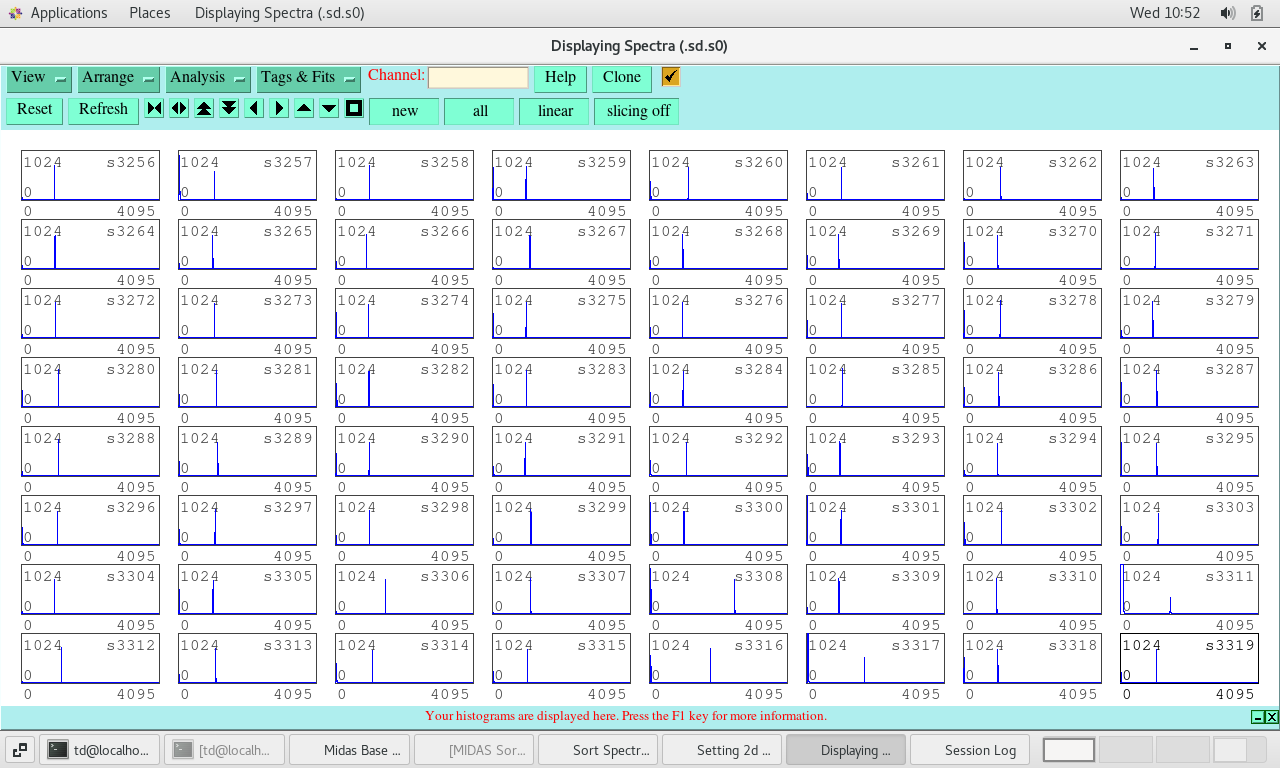Click the Refresh button

point(103,110)
